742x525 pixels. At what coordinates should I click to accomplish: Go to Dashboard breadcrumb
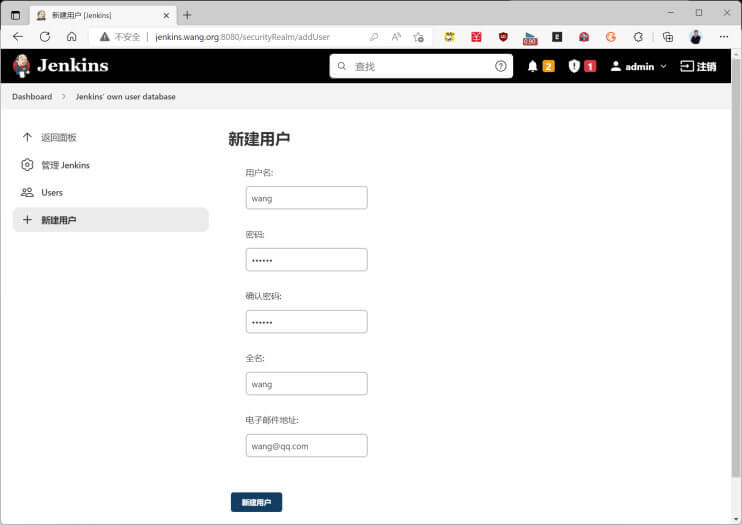pos(32,97)
